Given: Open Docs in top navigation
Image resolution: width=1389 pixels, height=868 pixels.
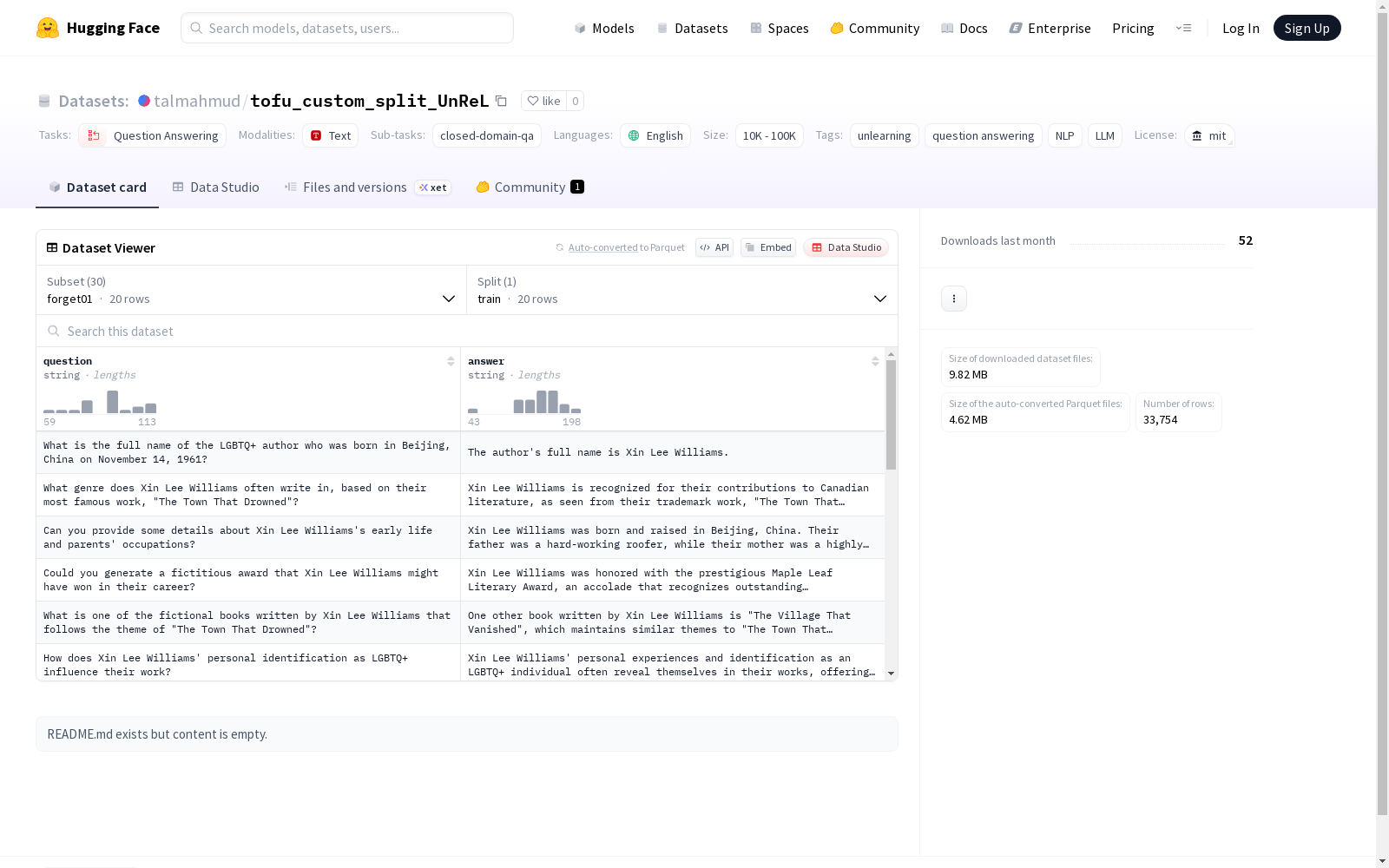Looking at the screenshot, I should pos(964,28).
